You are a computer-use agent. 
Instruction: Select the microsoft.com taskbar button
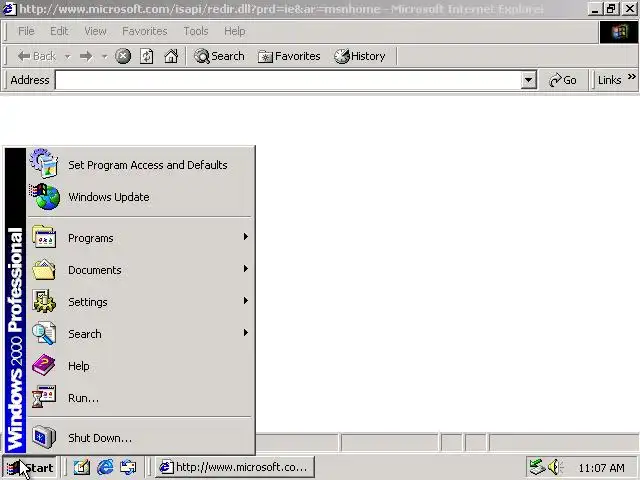pyautogui.click(x=235, y=467)
